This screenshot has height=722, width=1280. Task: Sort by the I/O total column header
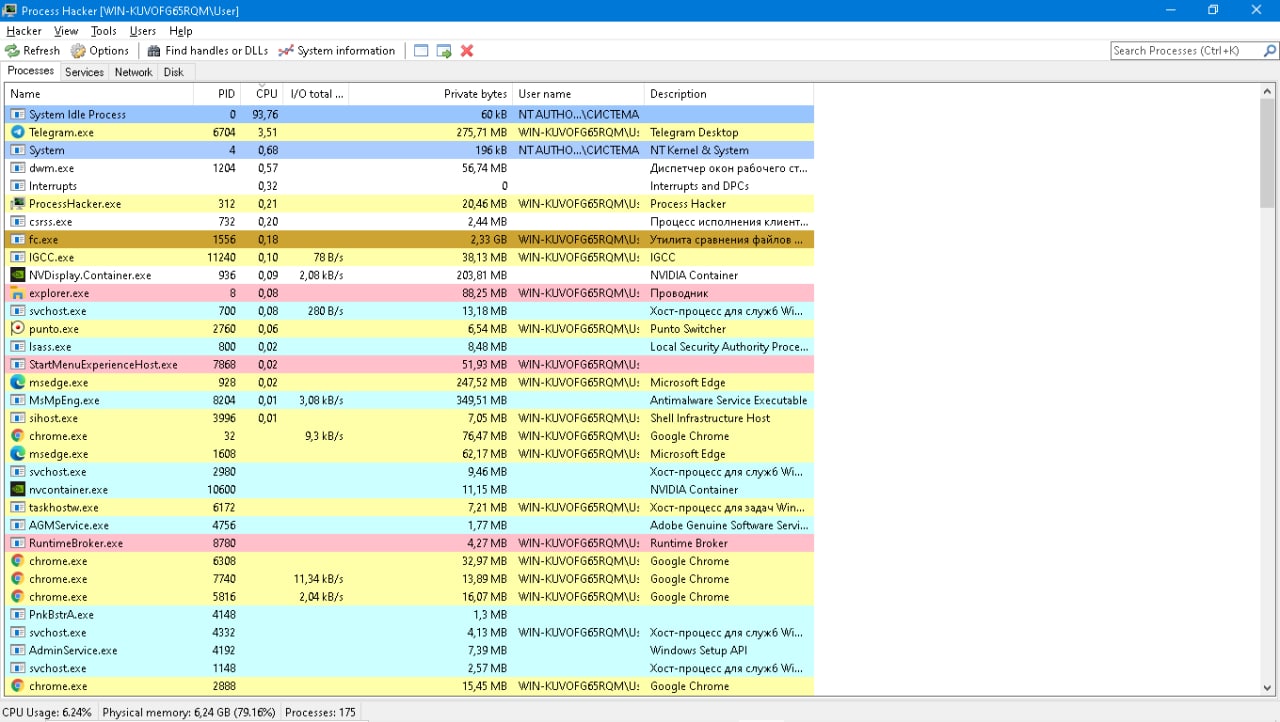tap(316, 94)
